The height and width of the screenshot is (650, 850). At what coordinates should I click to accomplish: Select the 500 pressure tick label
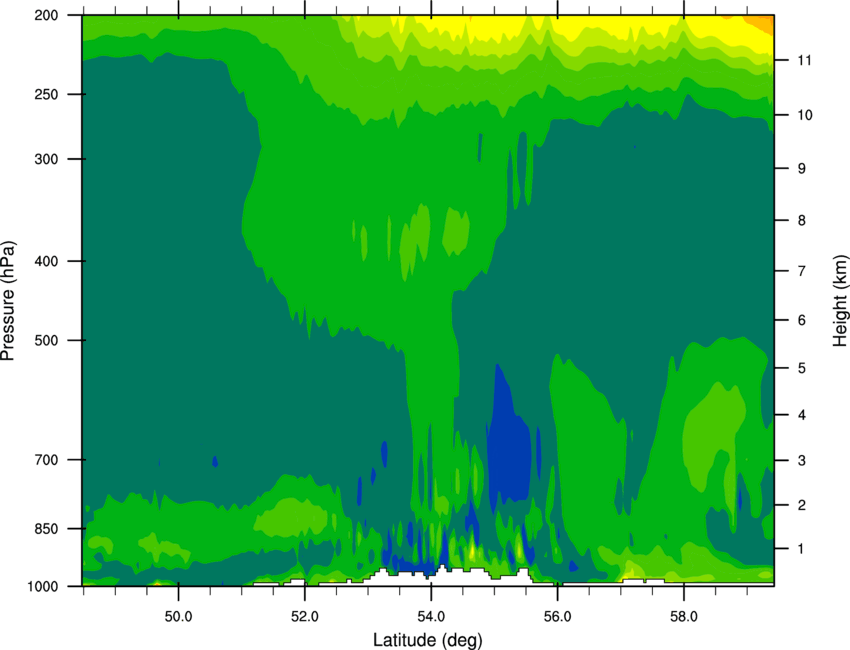(x=46, y=340)
